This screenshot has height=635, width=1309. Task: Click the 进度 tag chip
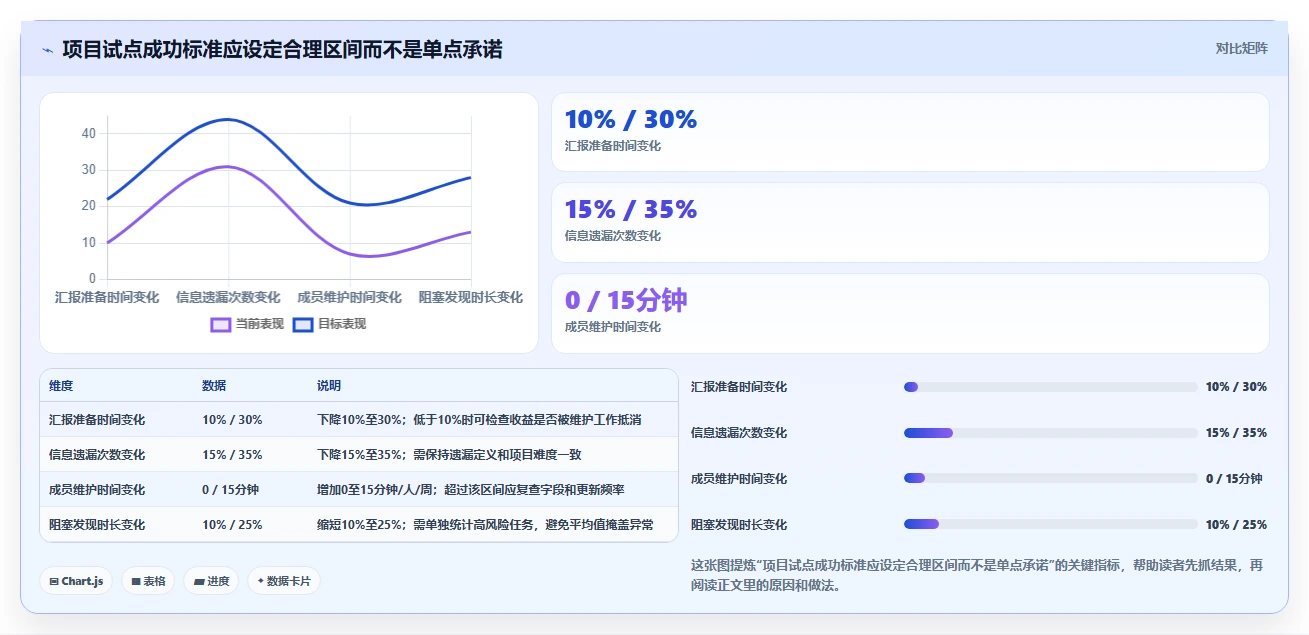(211, 581)
